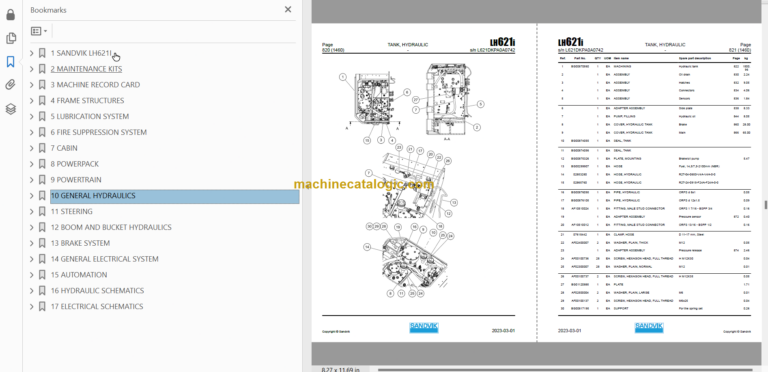Open the Attachments paperclip icon

(10, 85)
